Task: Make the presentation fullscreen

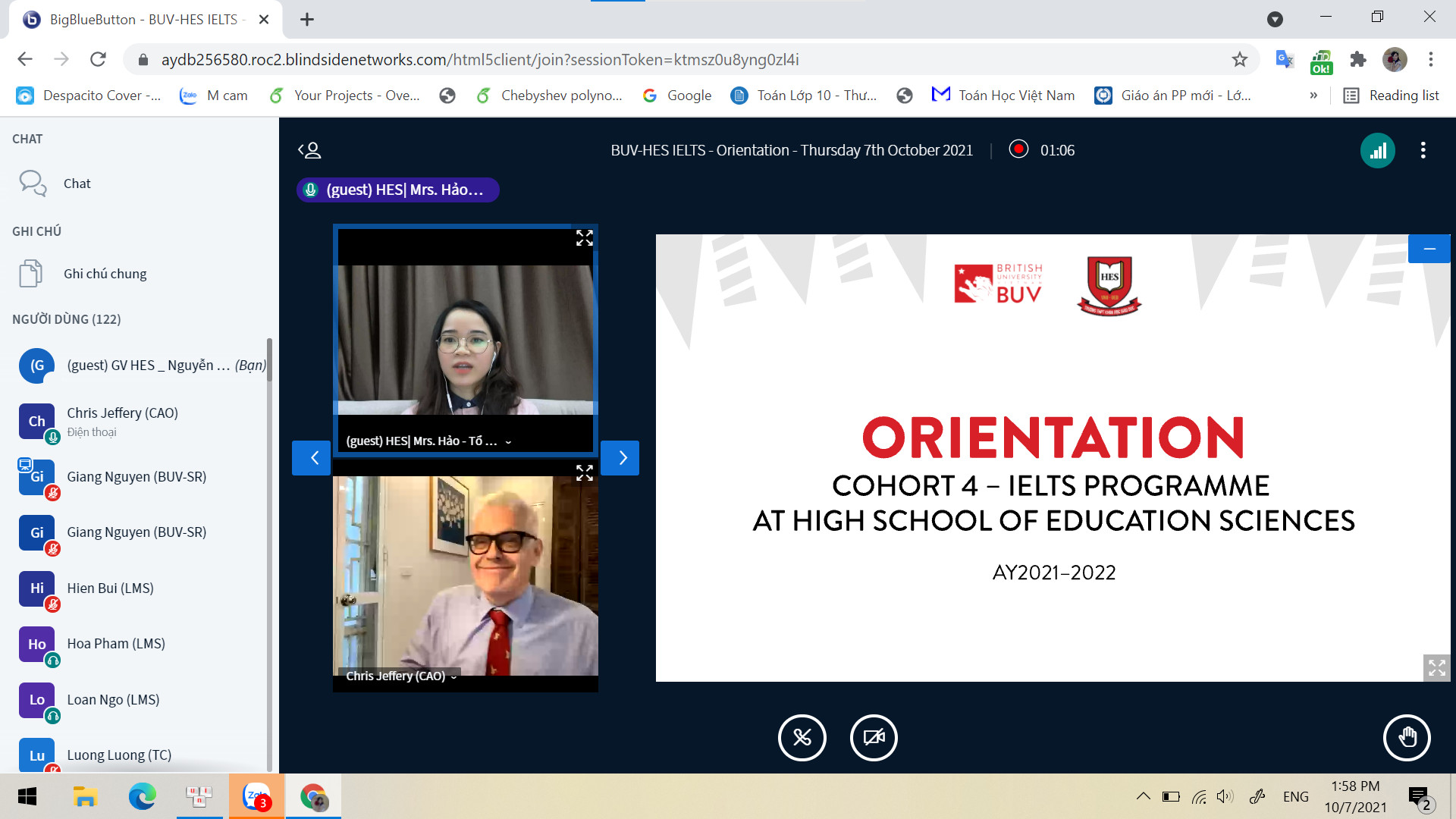Action: click(1436, 667)
